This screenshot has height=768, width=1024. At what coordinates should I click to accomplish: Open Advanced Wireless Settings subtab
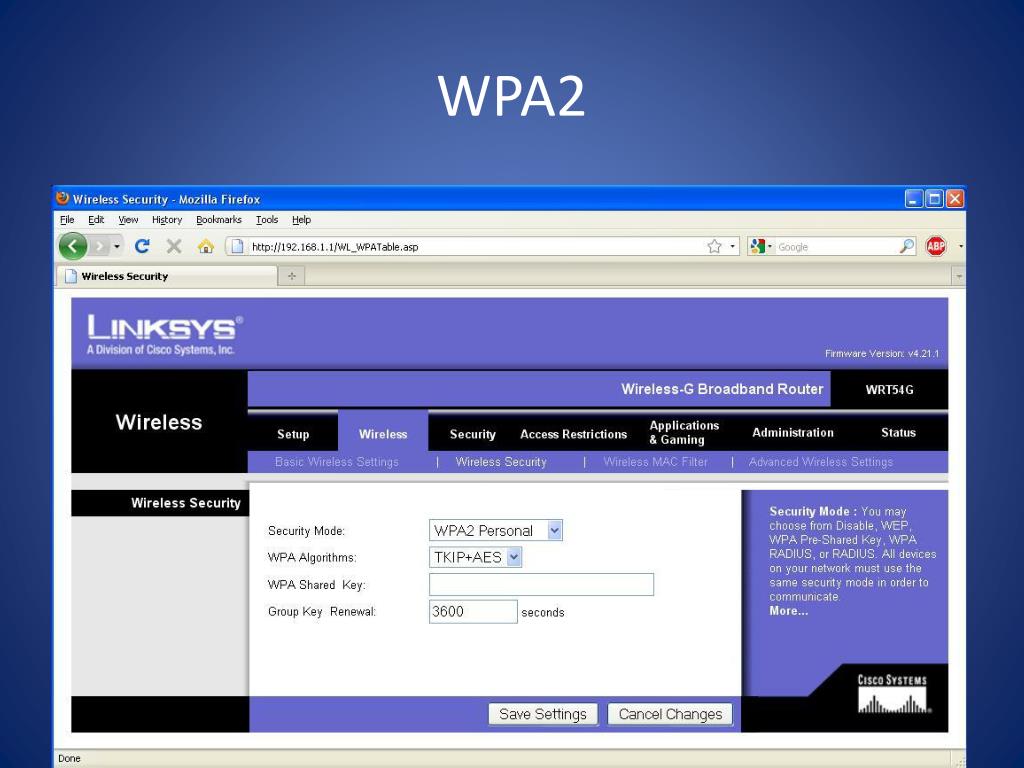point(821,462)
